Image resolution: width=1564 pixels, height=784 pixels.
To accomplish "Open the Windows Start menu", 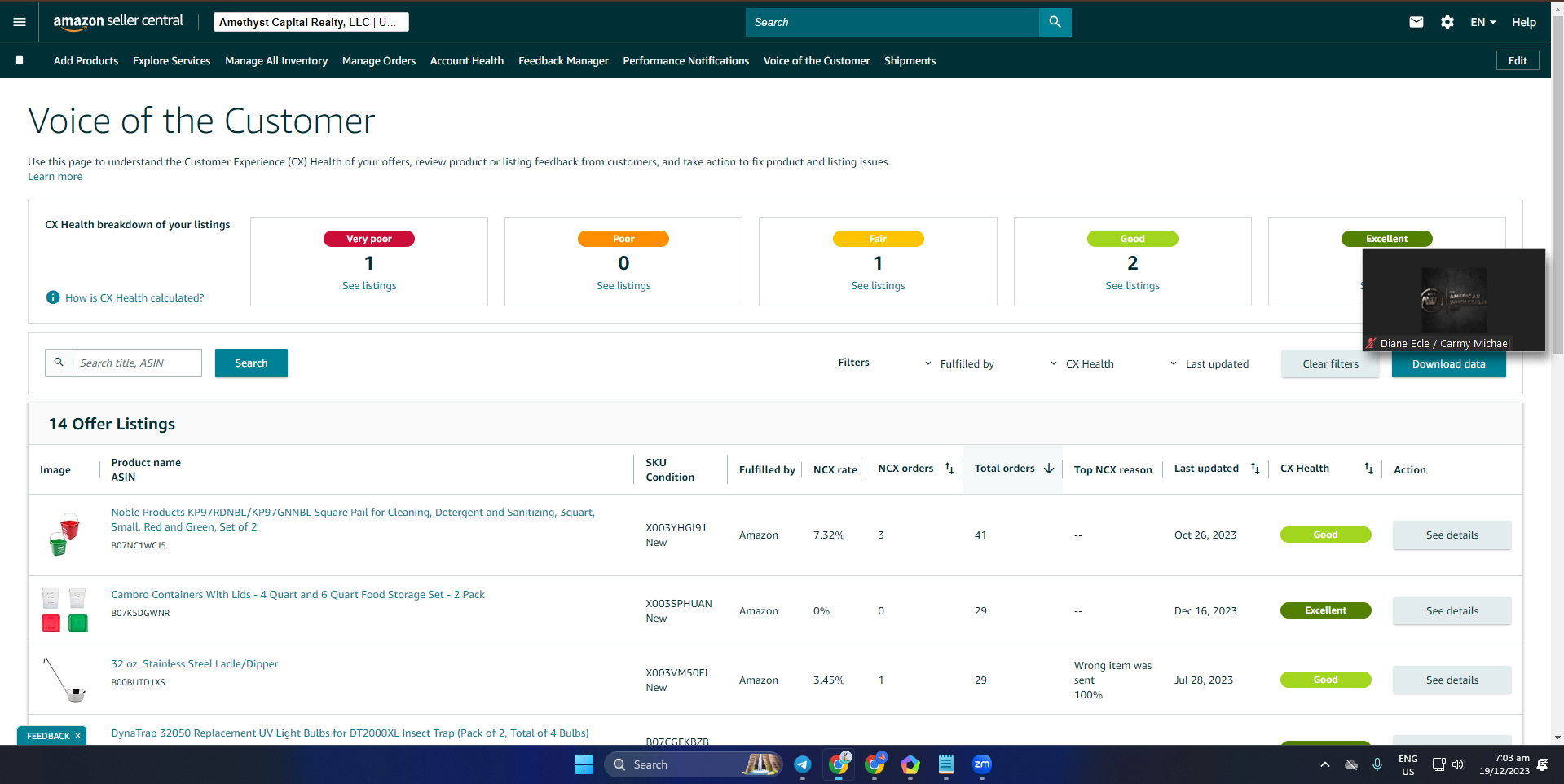I will (x=584, y=764).
